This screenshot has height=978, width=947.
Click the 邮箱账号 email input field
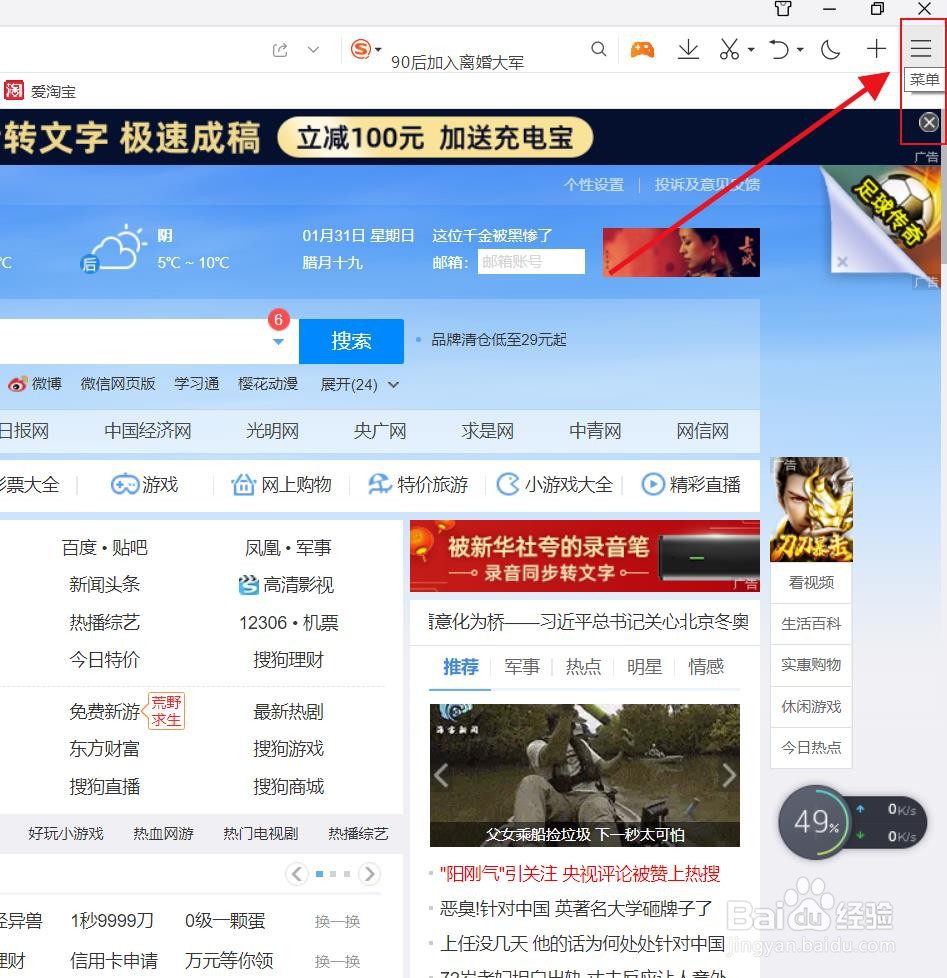tap(530, 262)
